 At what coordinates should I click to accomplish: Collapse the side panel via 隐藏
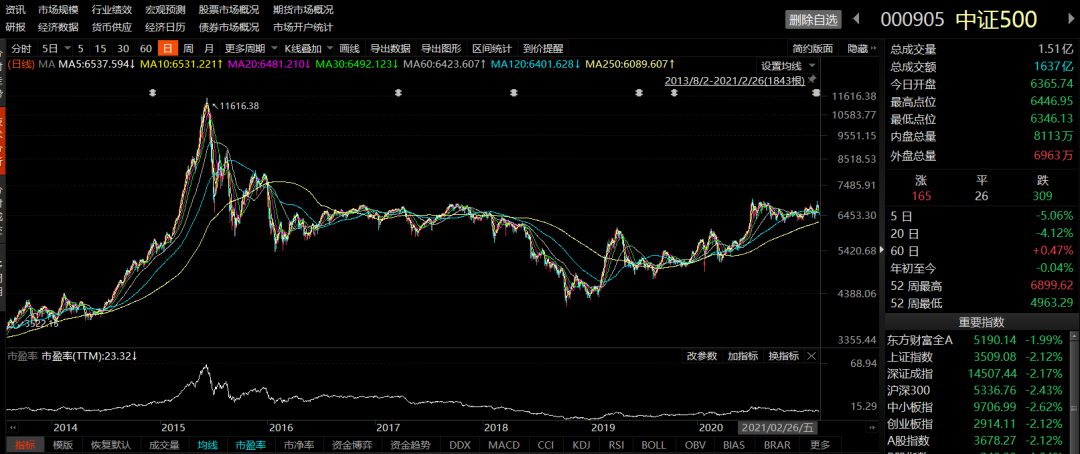(x=862, y=48)
